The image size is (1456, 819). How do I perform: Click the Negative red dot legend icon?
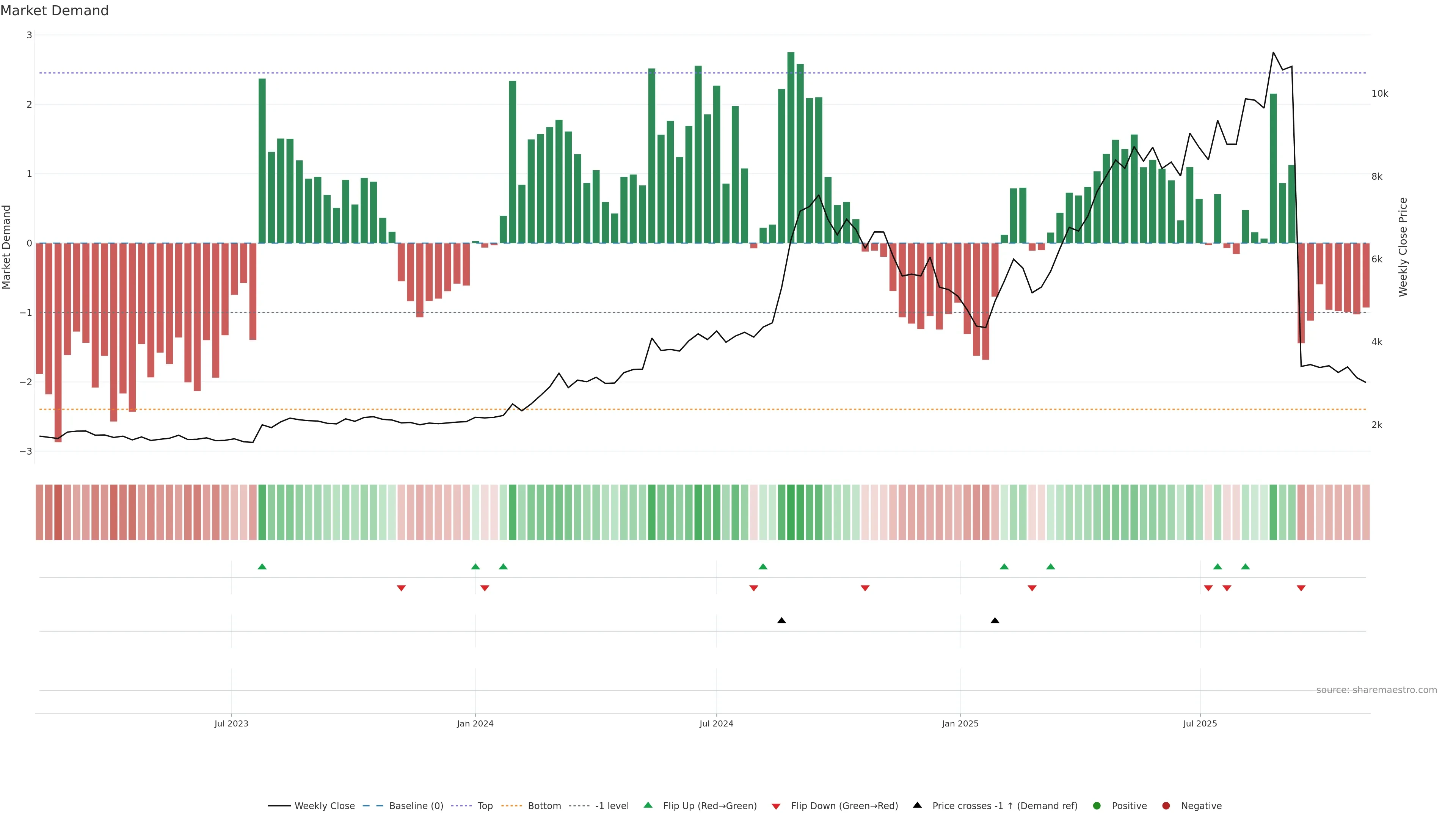(1166, 806)
